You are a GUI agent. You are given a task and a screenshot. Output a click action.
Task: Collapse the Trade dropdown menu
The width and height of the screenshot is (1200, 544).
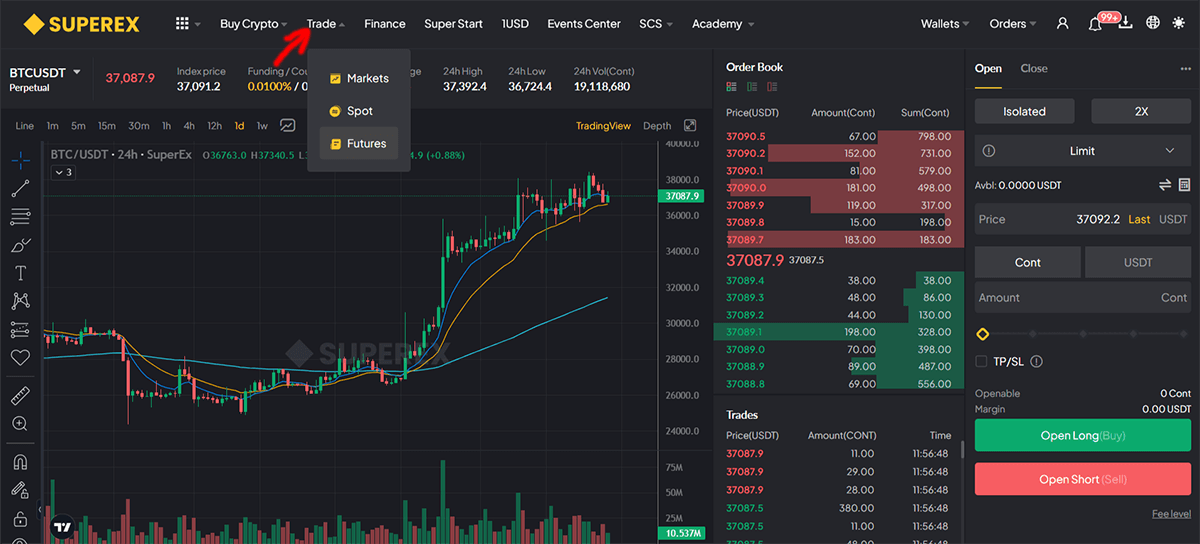(326, 24)
